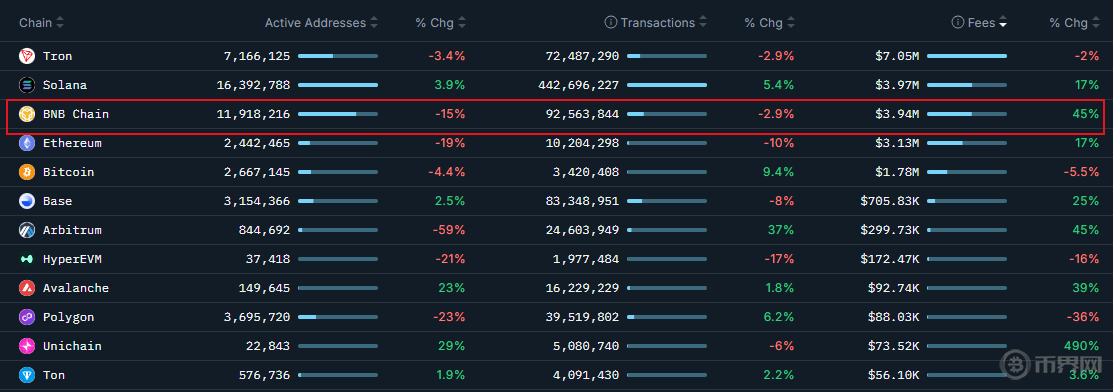The height and width of the screenshot is (392, 1113).
Task: Click the Tron chain logo icon
Action: tap(27, 56)
